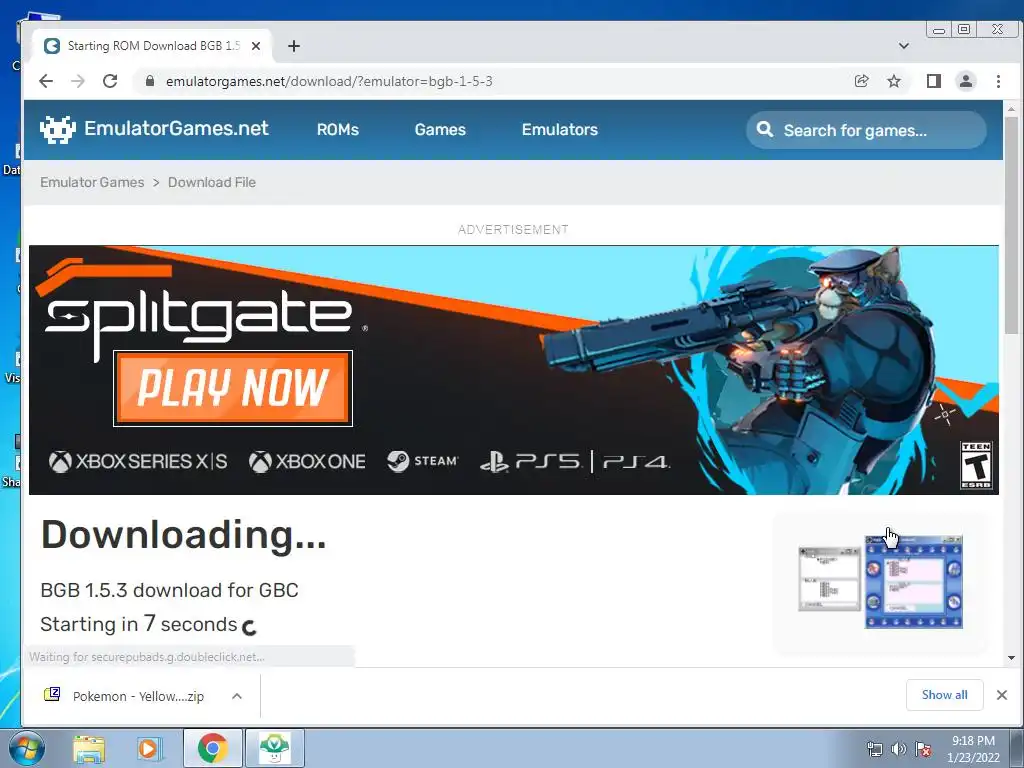Open the Games menu

click(x=440, y=129)
